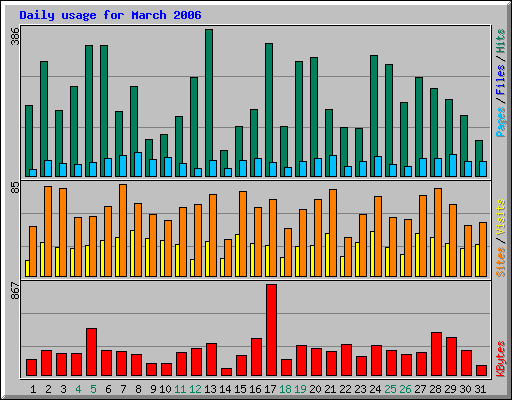Image resolution: width=512 pixels, height=400 pixels.
Task: Select the 386 hits axis maximum label
Action: click(15, 36)
